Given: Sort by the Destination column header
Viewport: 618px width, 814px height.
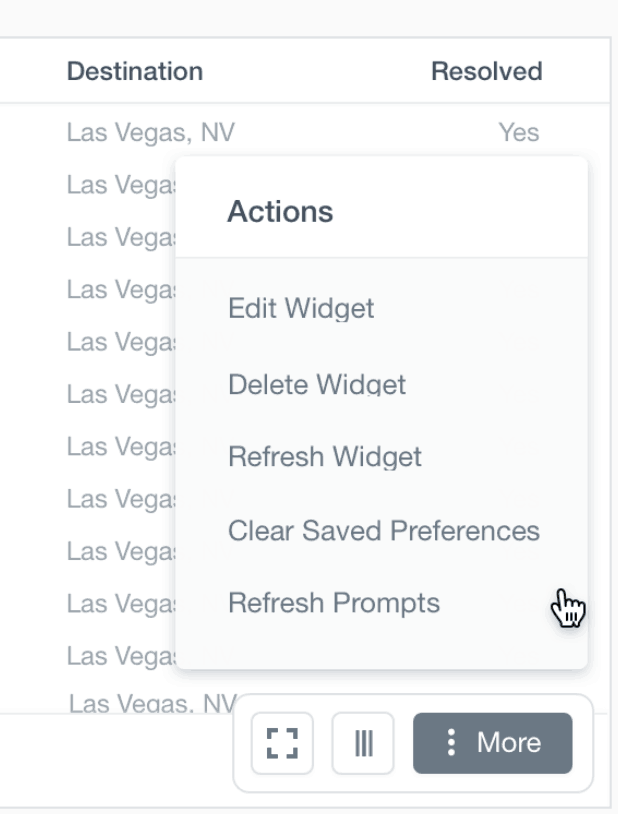Looking at the screenshot, I should click(135, 72).
